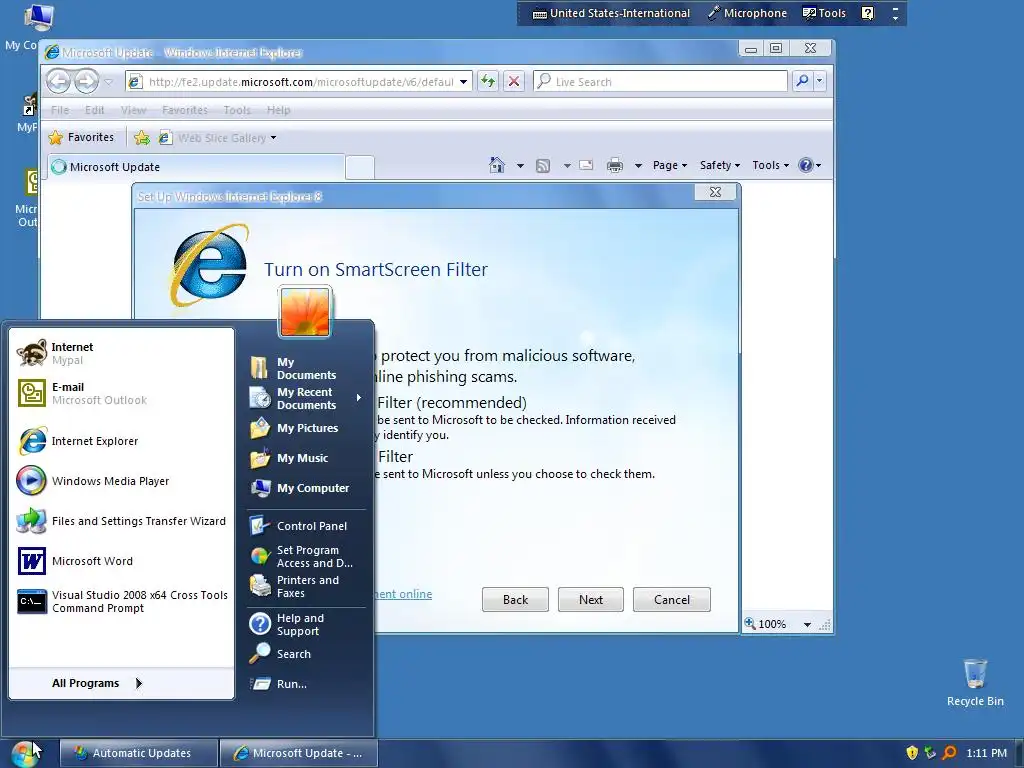
Task: Open the File menu in Internet Explorer
Action: [x=60, y=110]
